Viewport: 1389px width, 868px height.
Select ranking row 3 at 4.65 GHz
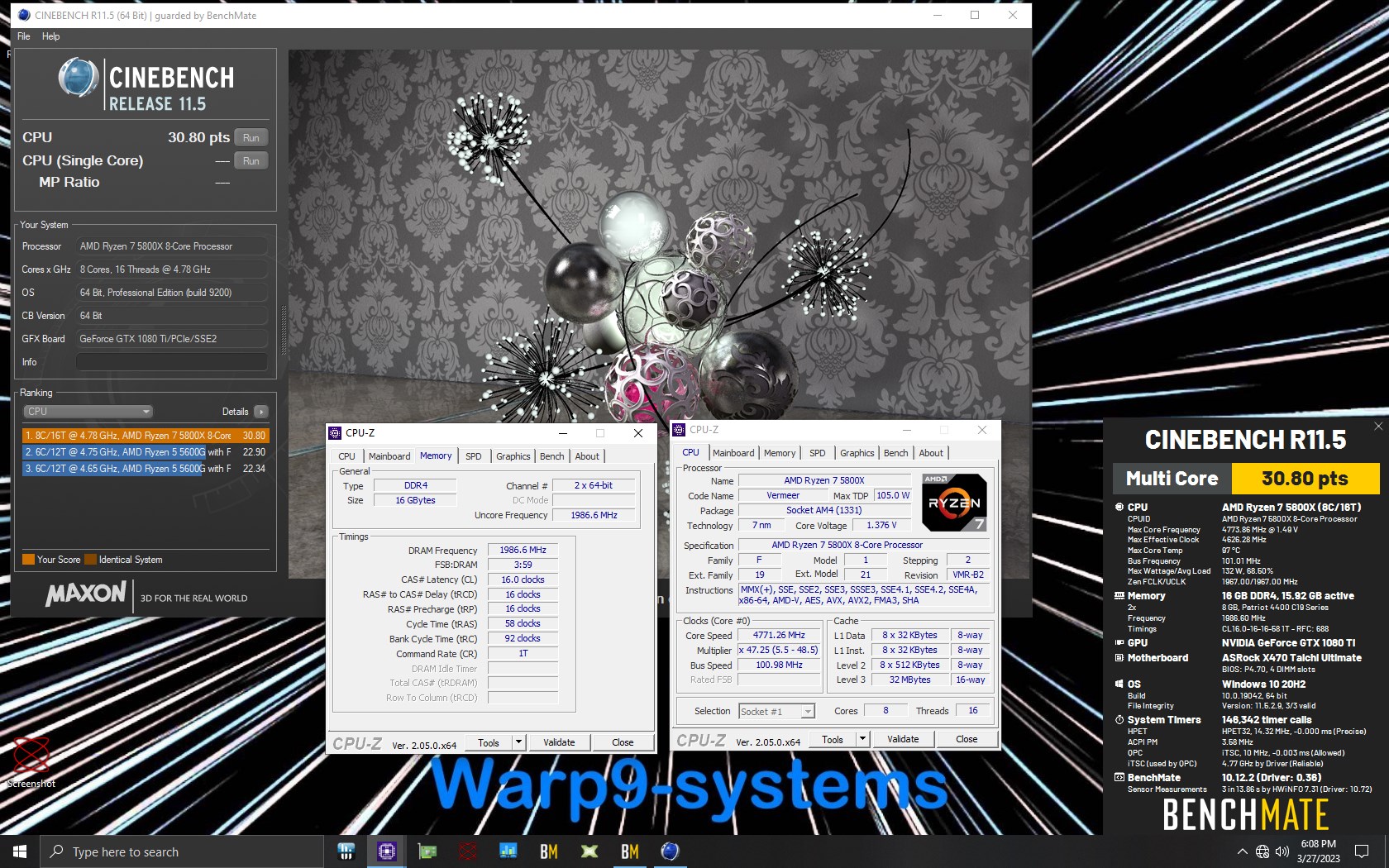146,469
